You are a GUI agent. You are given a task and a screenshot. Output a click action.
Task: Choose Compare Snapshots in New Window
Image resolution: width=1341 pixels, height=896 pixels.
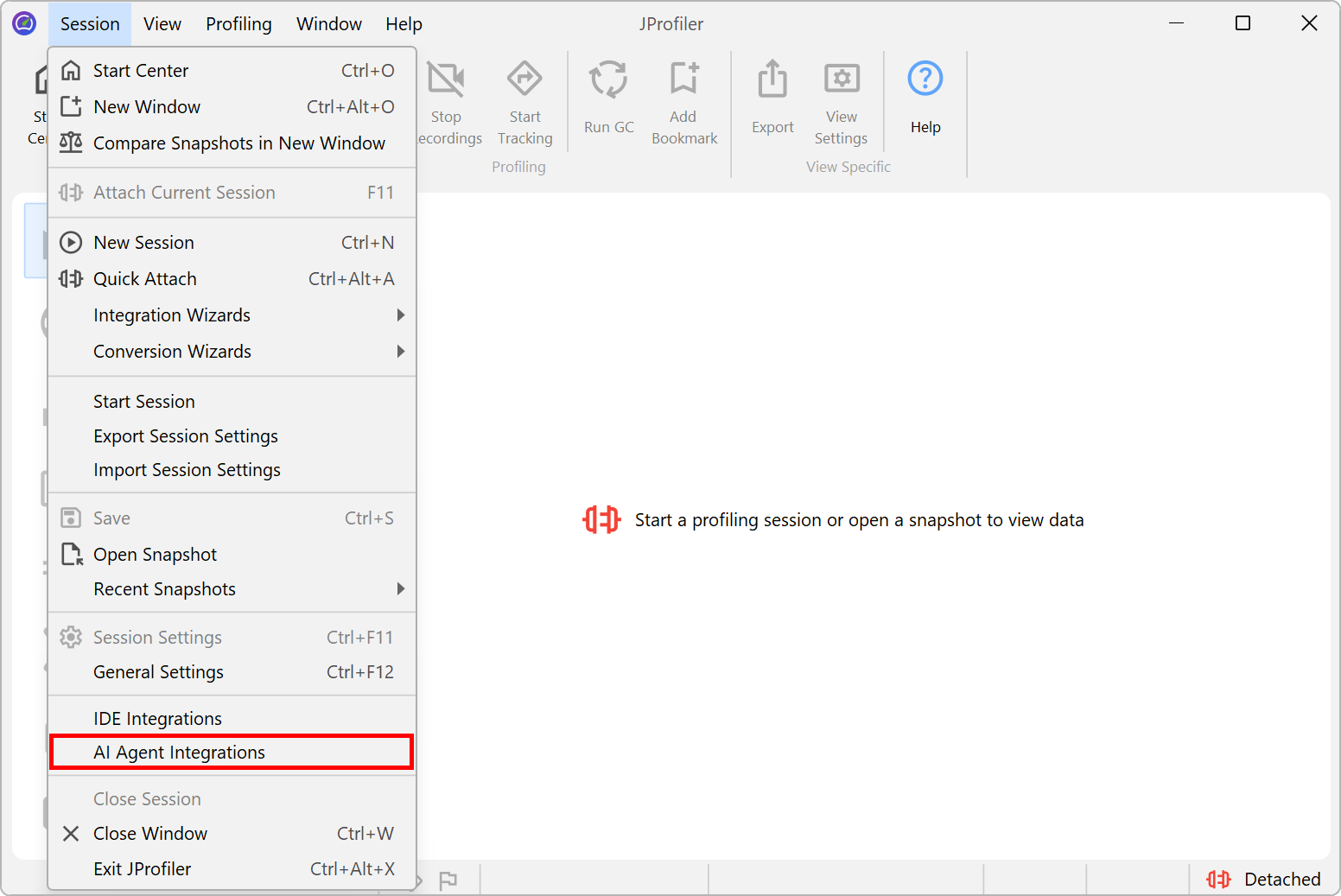click(x=238, y=143)
